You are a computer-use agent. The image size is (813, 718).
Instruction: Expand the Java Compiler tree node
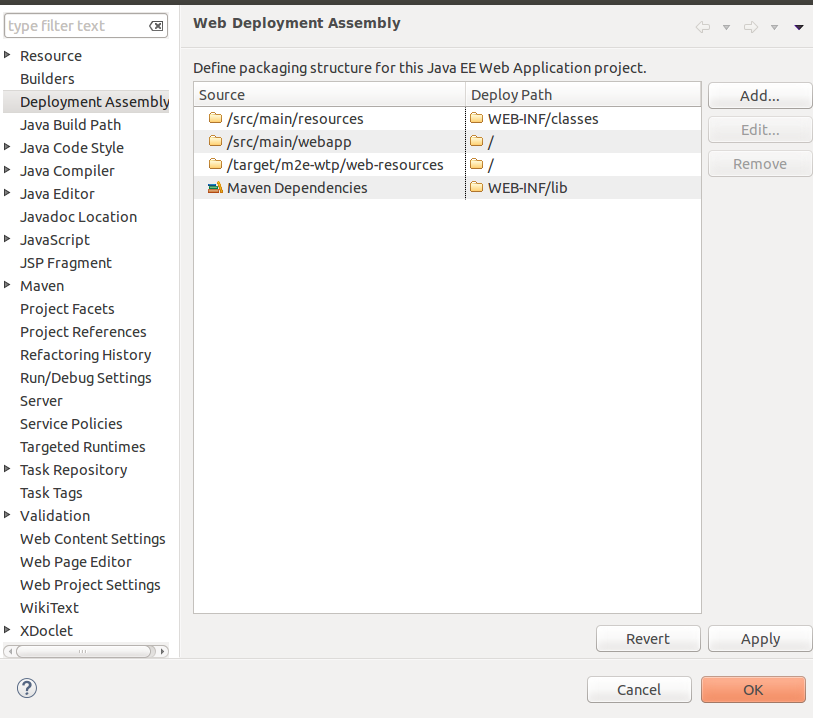[7, 170]
